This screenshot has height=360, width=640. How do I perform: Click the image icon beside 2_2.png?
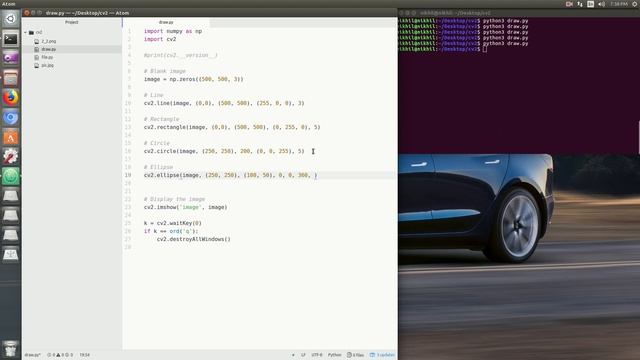(x=37, y=41)
